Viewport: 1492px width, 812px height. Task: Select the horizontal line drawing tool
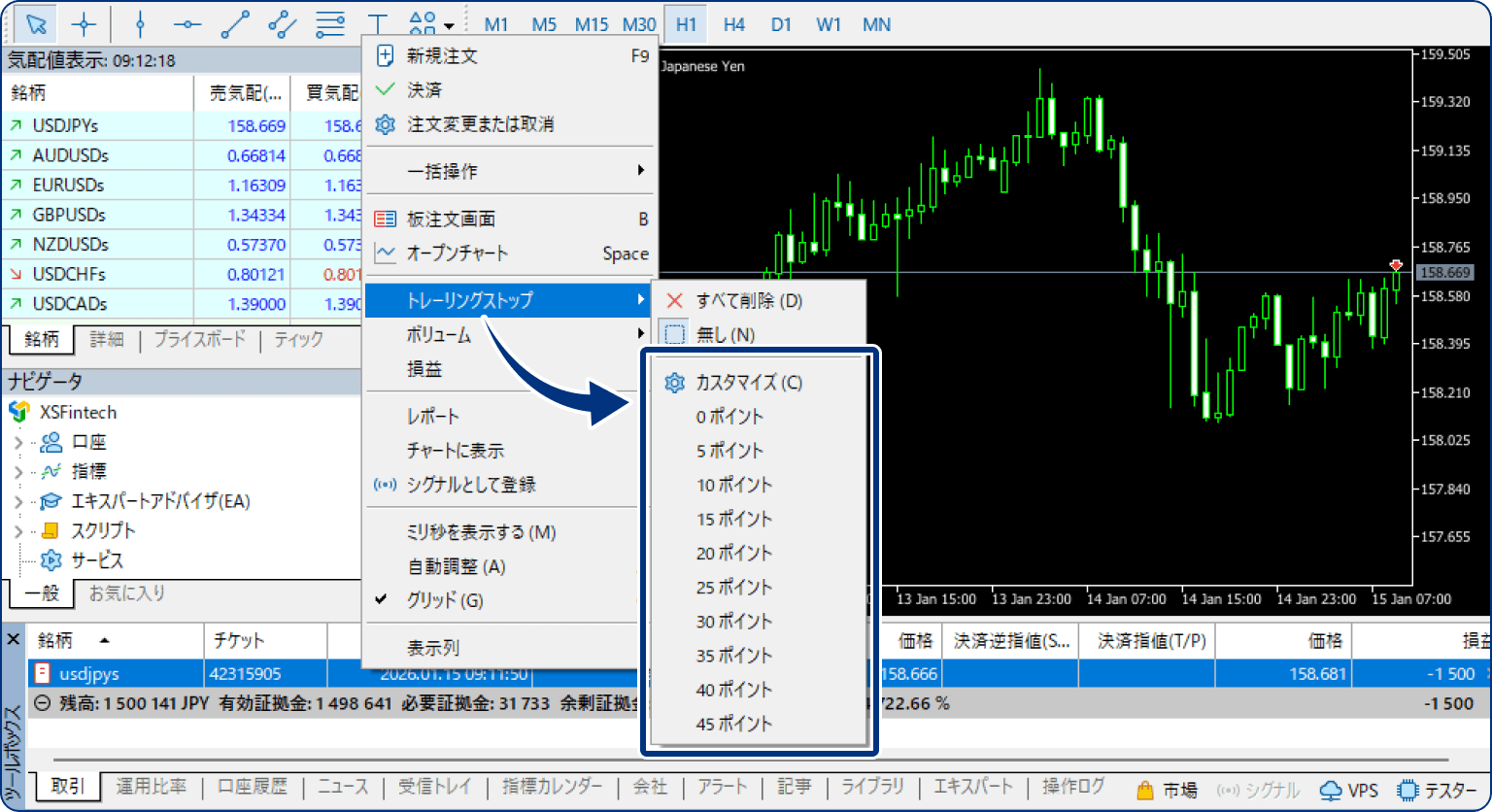[x=187, y=23]
